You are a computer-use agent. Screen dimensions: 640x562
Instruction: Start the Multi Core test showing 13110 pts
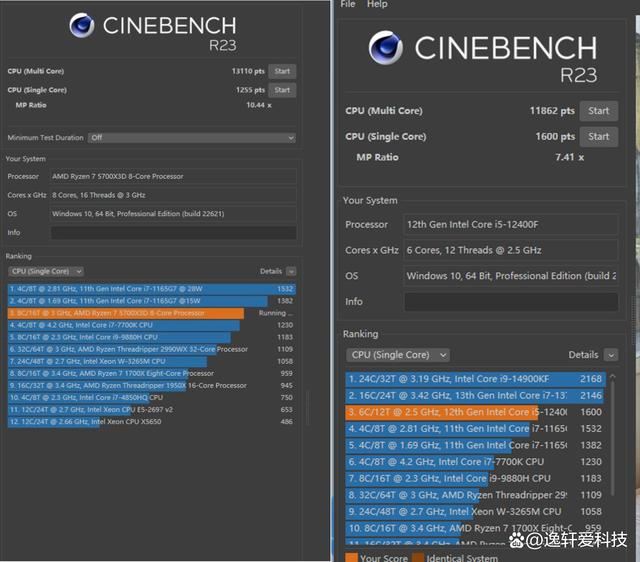(x=282, y=71)
